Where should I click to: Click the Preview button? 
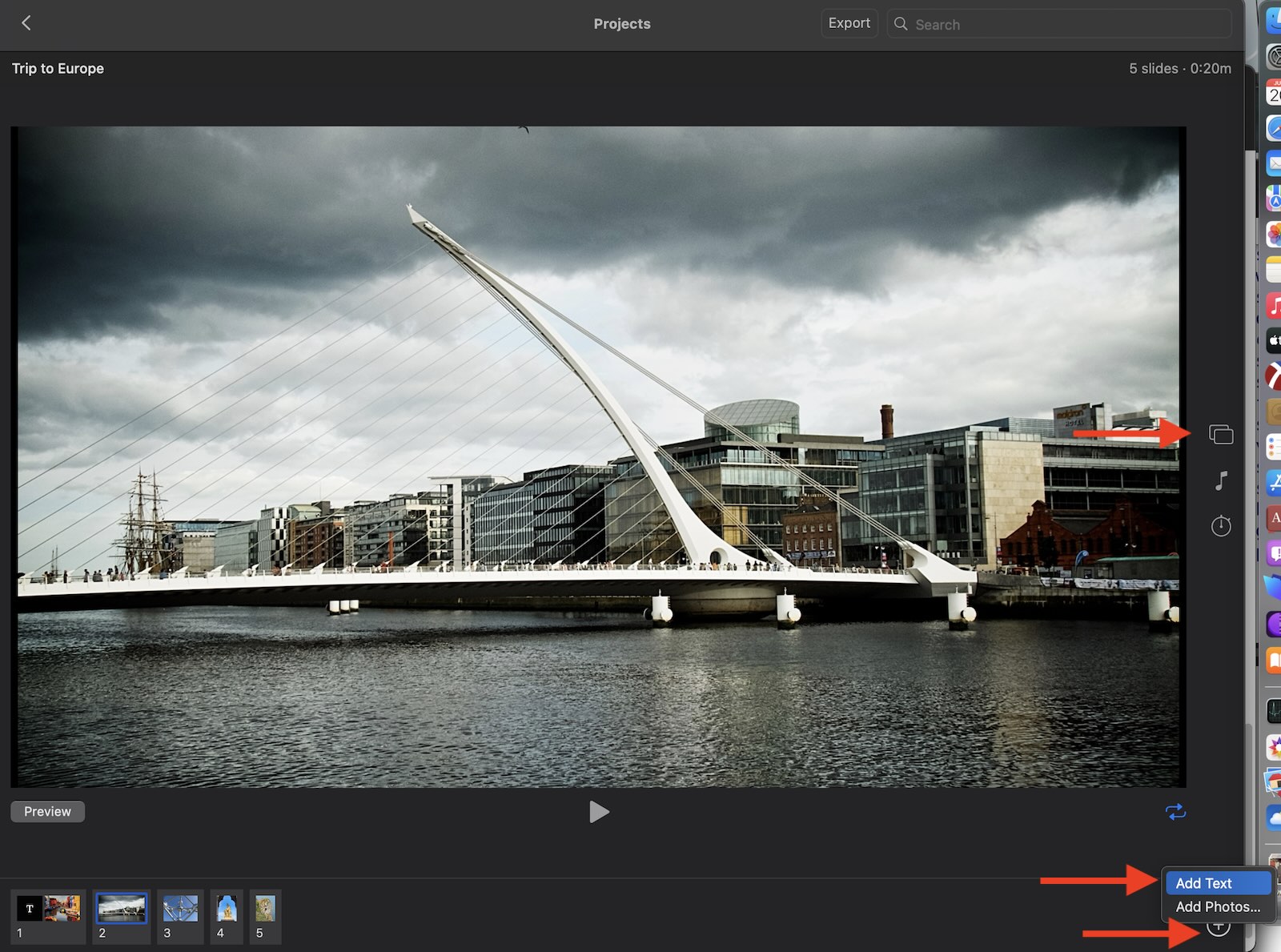click(47, 812)
